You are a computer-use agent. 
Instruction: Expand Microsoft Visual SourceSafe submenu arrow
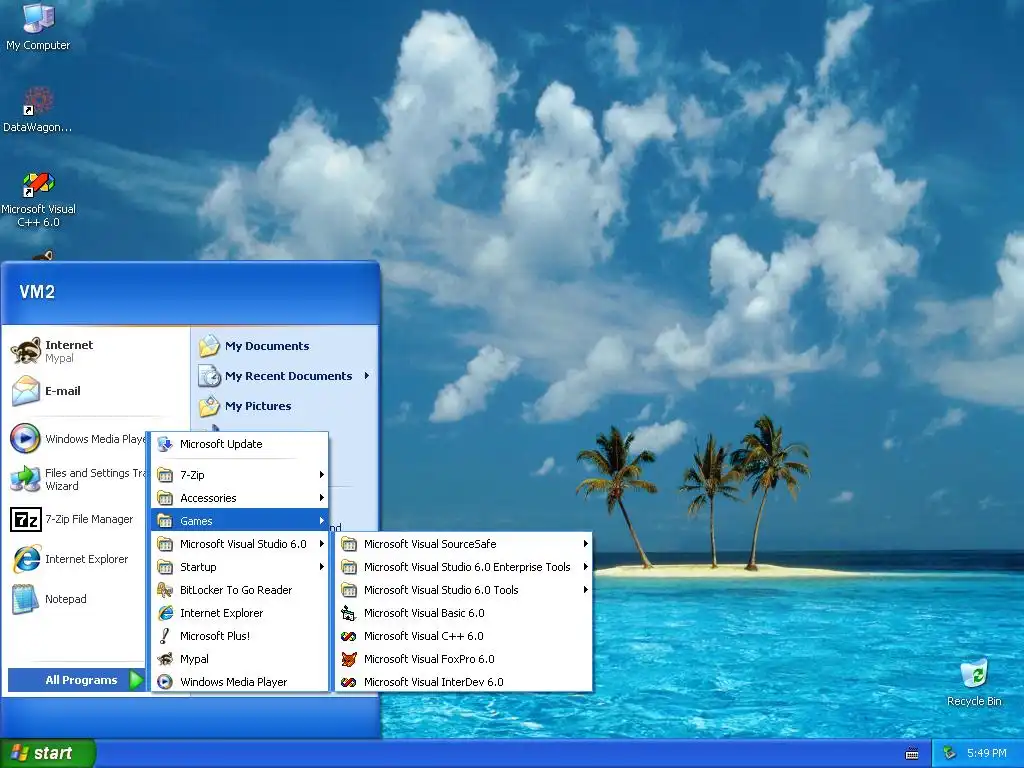click(x=586, y=543)
